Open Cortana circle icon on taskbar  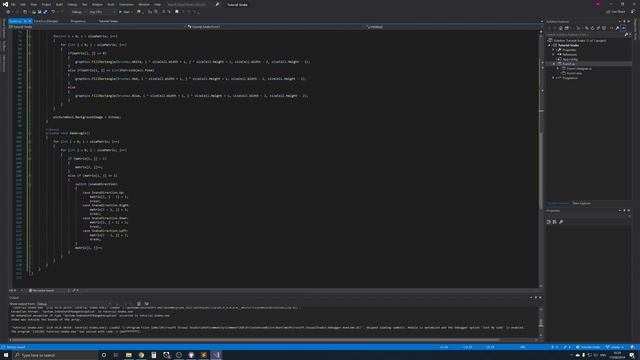tap(104, 355)
